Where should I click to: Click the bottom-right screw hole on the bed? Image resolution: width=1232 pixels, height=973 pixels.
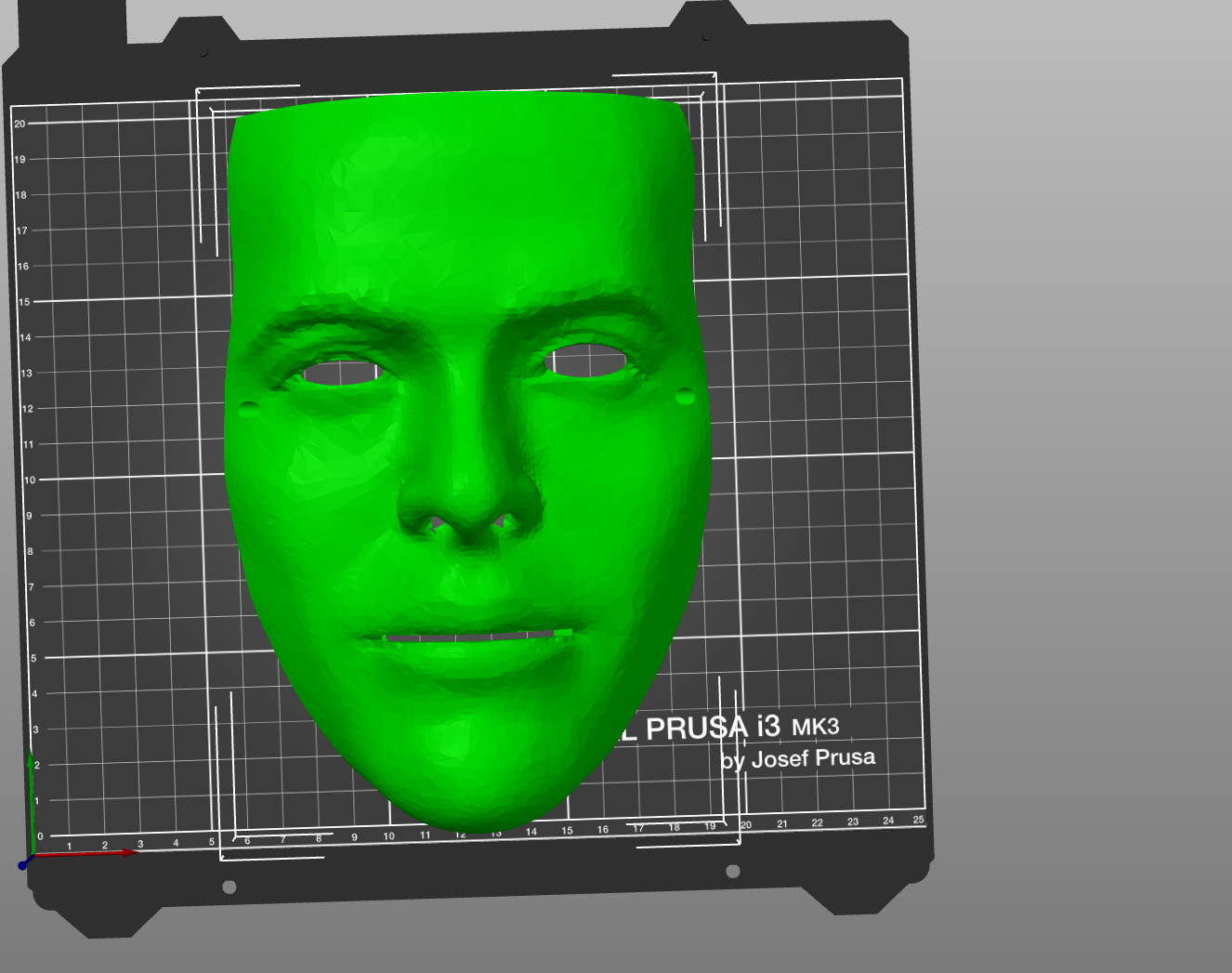pyautogui.click(x=733, y=871)
